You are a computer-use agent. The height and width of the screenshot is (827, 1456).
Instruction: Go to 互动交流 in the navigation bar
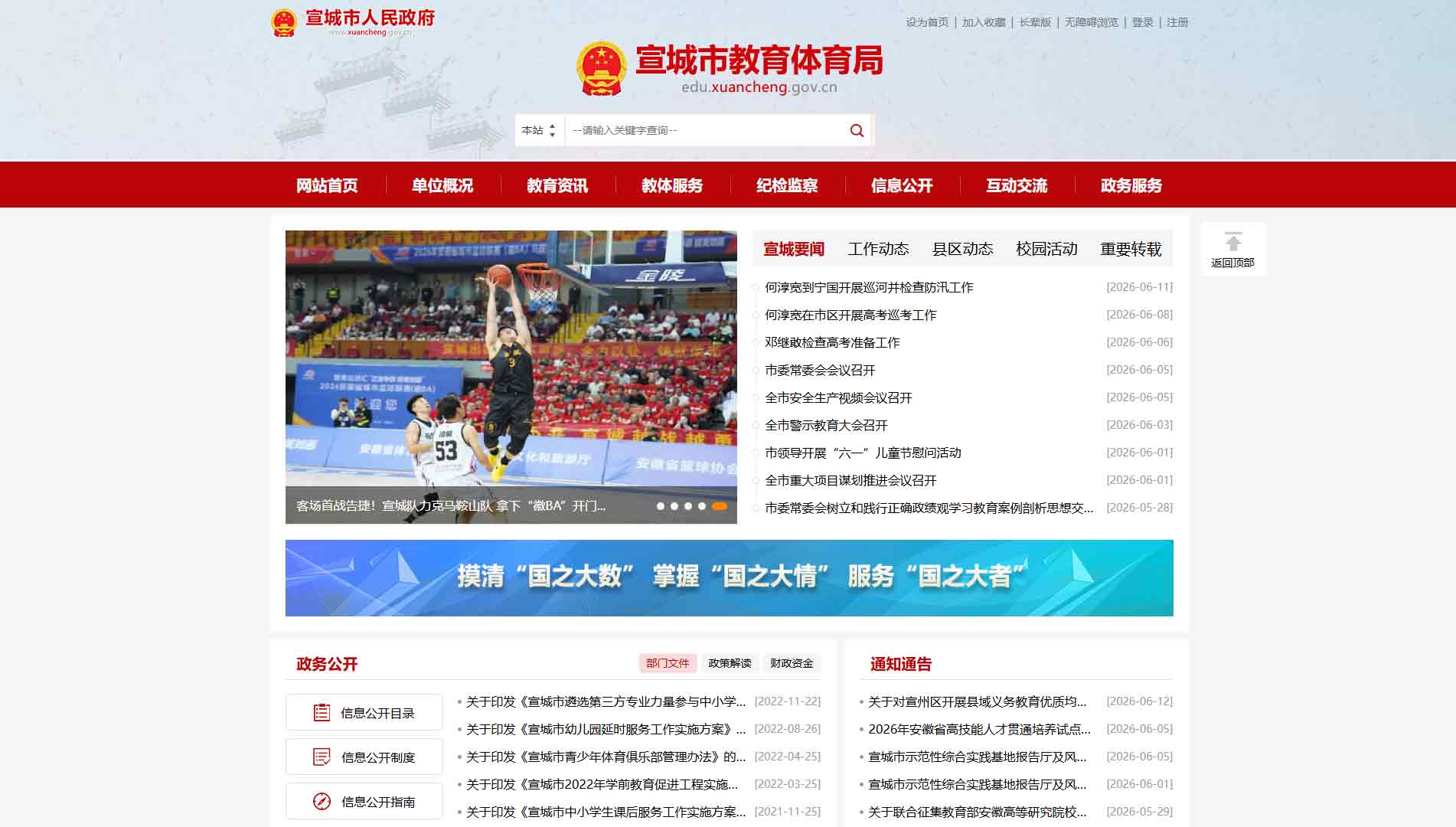(x=1017, y=185)
